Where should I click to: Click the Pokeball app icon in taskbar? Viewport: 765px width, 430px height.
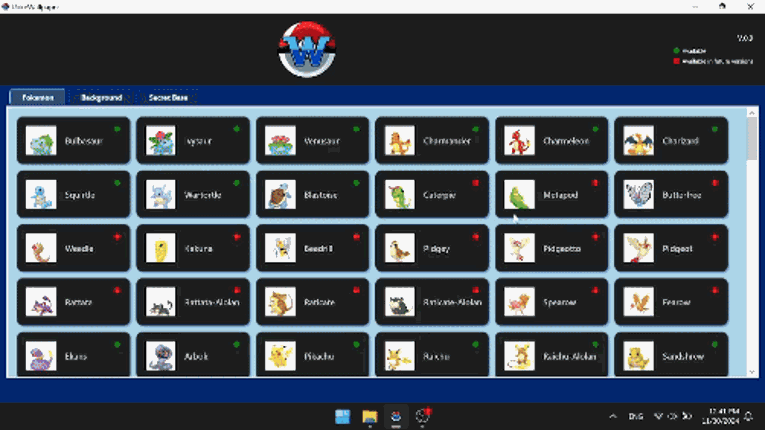pyautogui.click(x=396, y=416)
